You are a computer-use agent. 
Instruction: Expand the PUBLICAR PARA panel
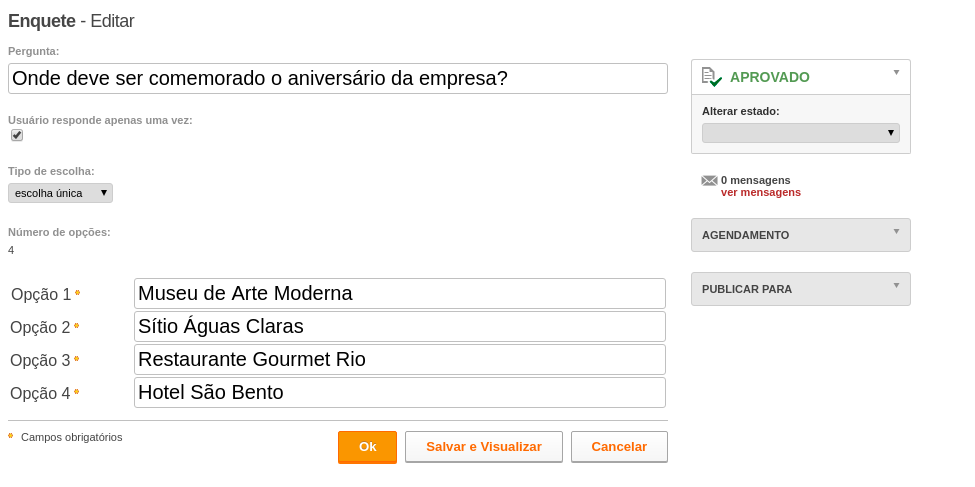tap(896, 285)
